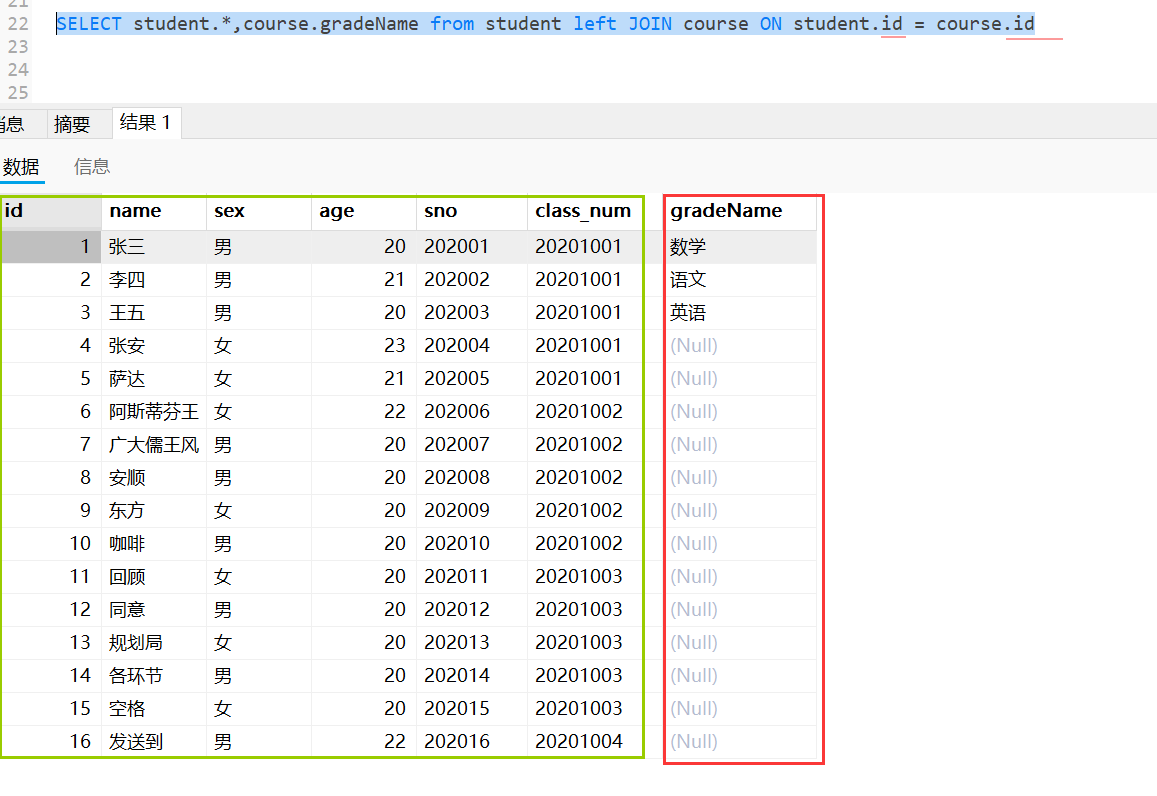The height and width of the screenshot is (796, 1157).
Task: Select the cell containing 阿斯蒂芬王
Action: click(x=153, y=412)
